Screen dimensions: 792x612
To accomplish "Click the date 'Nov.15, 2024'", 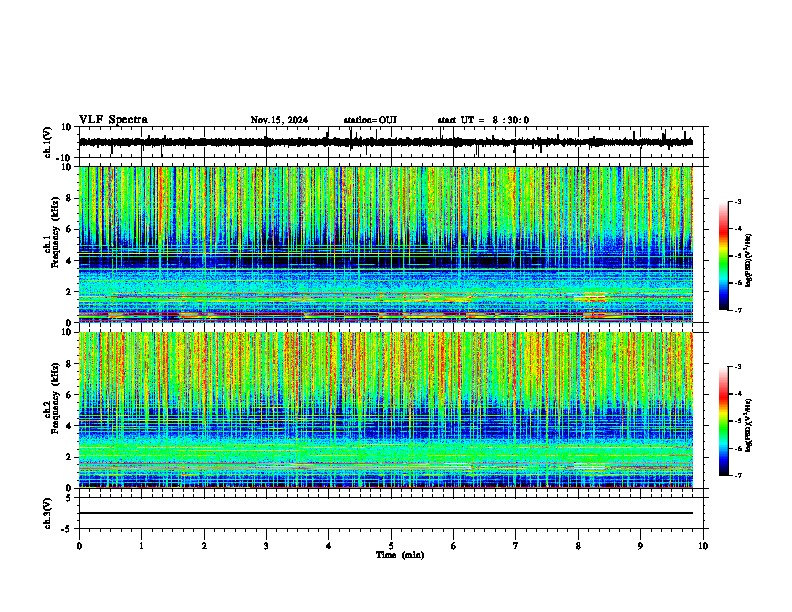I will 279,120.
